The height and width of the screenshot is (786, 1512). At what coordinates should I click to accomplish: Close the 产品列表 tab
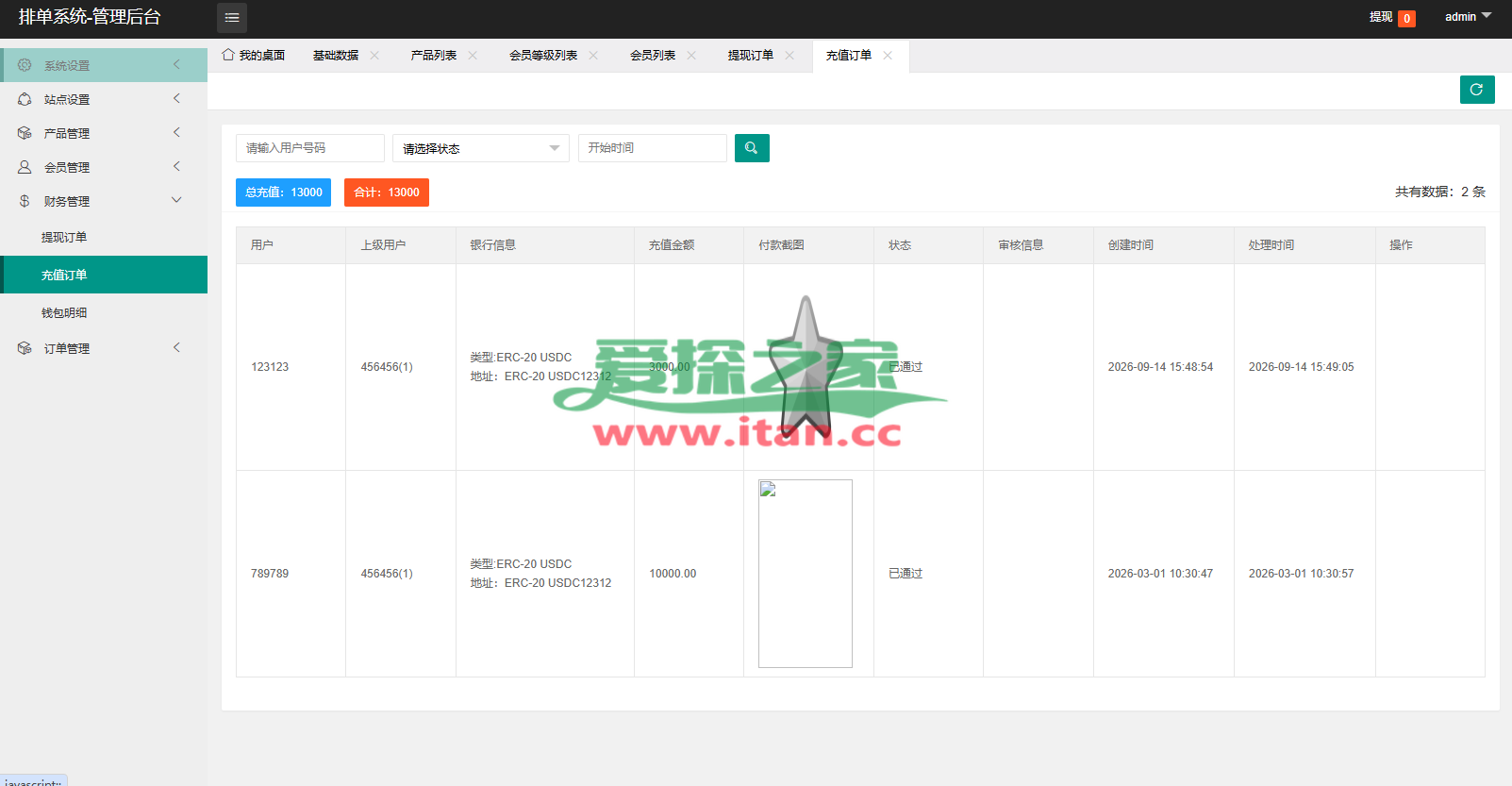473,56
